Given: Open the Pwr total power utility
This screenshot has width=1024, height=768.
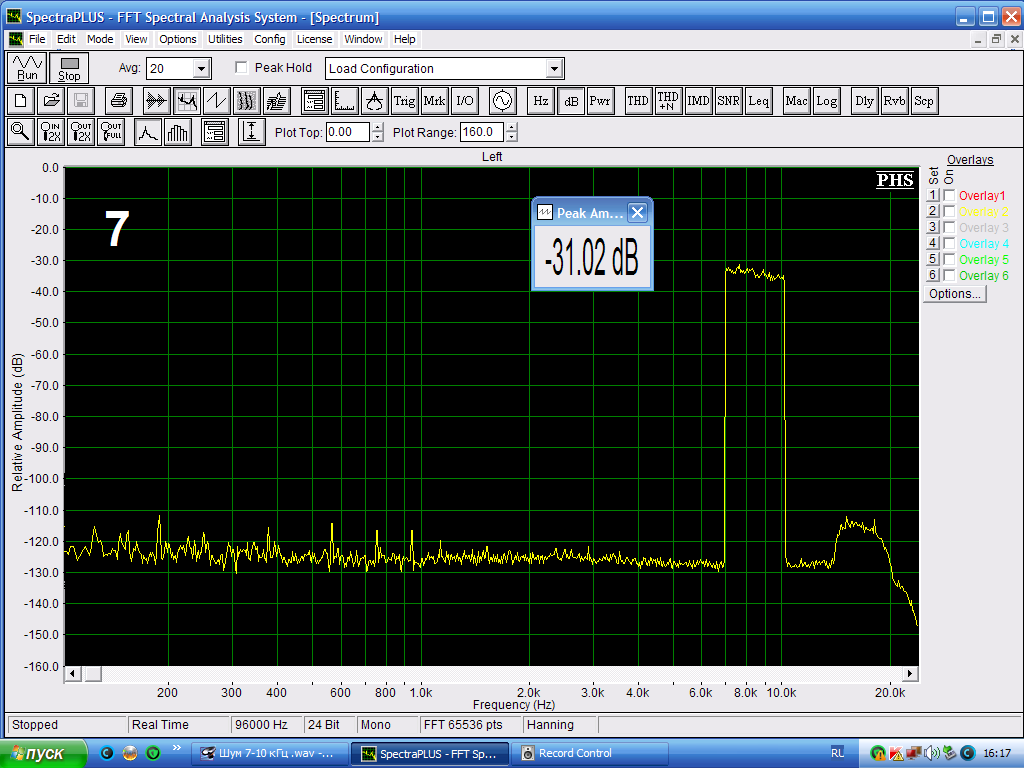Looking at the screenshot, I should tap(600, 101).
